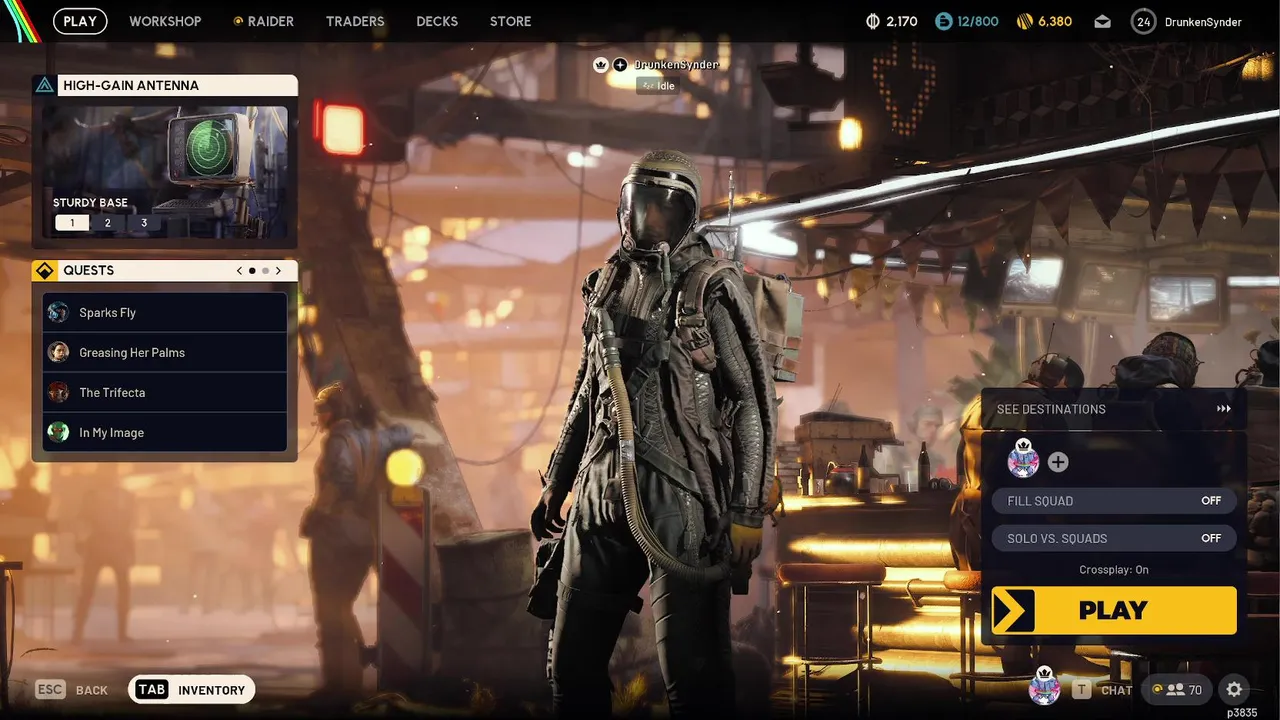The height and width of the screenshot is (720, 1280).
Task: Open the STORE tab
Action: click(x=510, y=21)
